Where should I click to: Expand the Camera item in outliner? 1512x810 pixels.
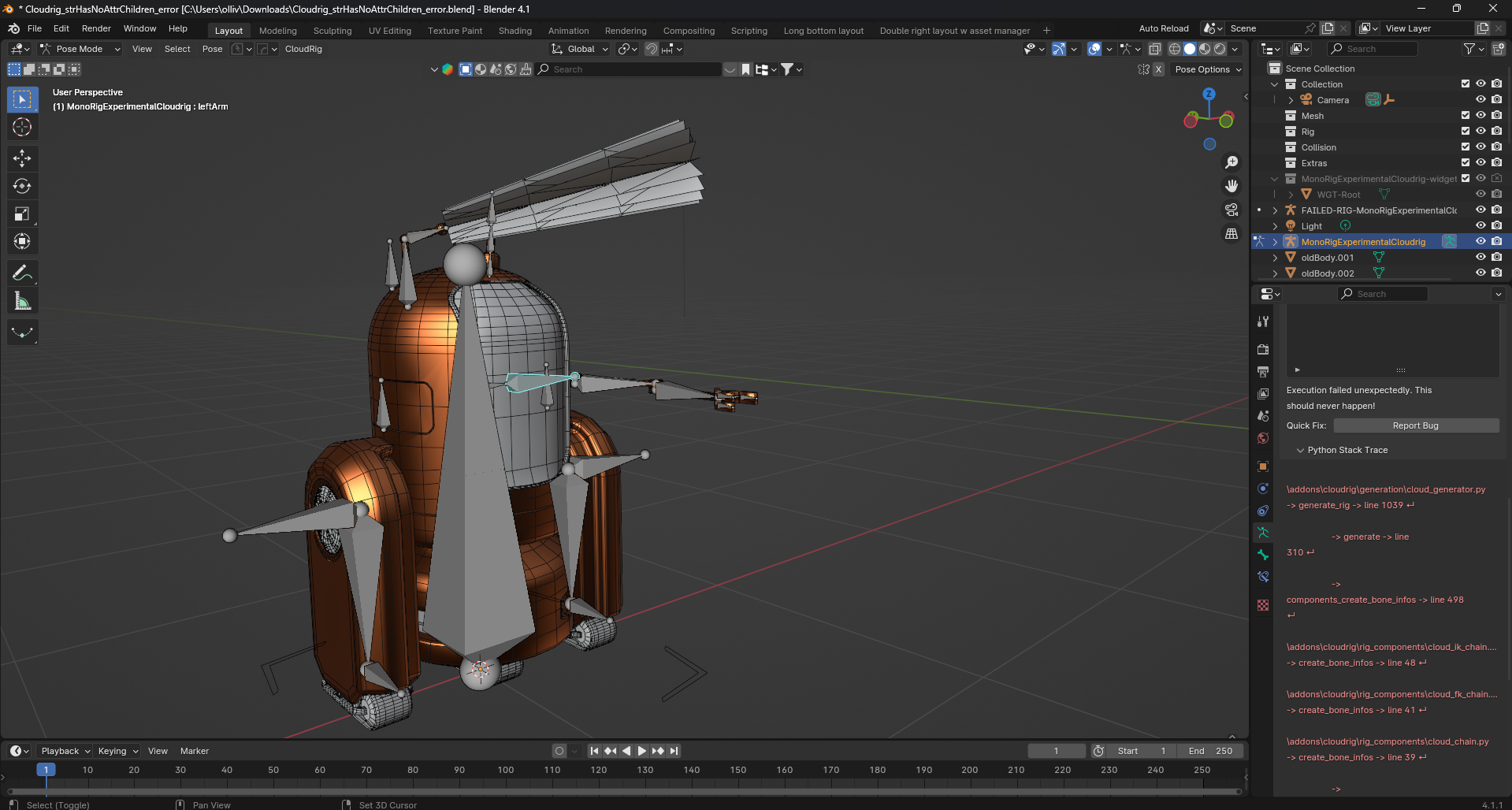click(1290, 100)
